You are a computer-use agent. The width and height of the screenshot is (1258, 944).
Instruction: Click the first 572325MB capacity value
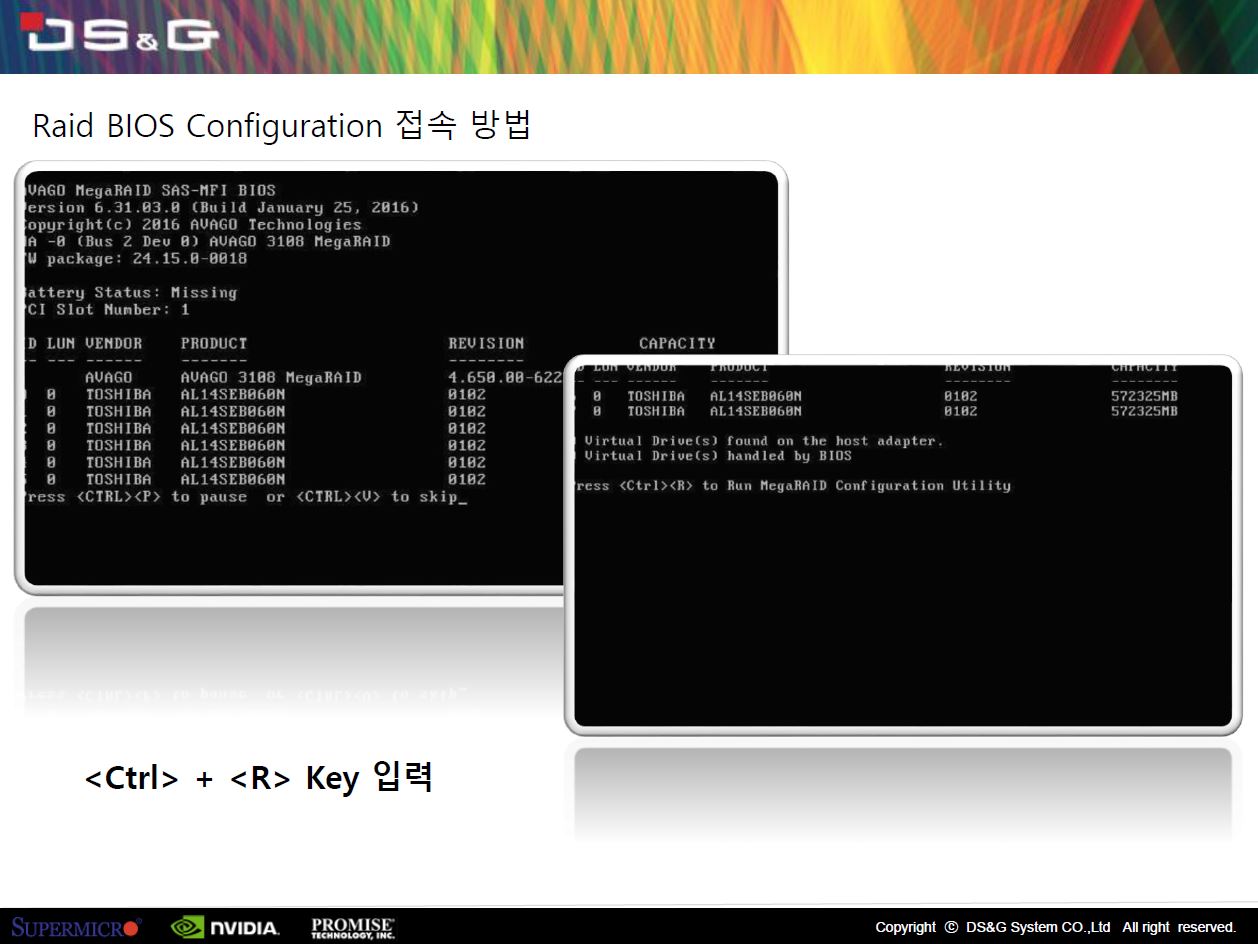(x=1144, y=396)
